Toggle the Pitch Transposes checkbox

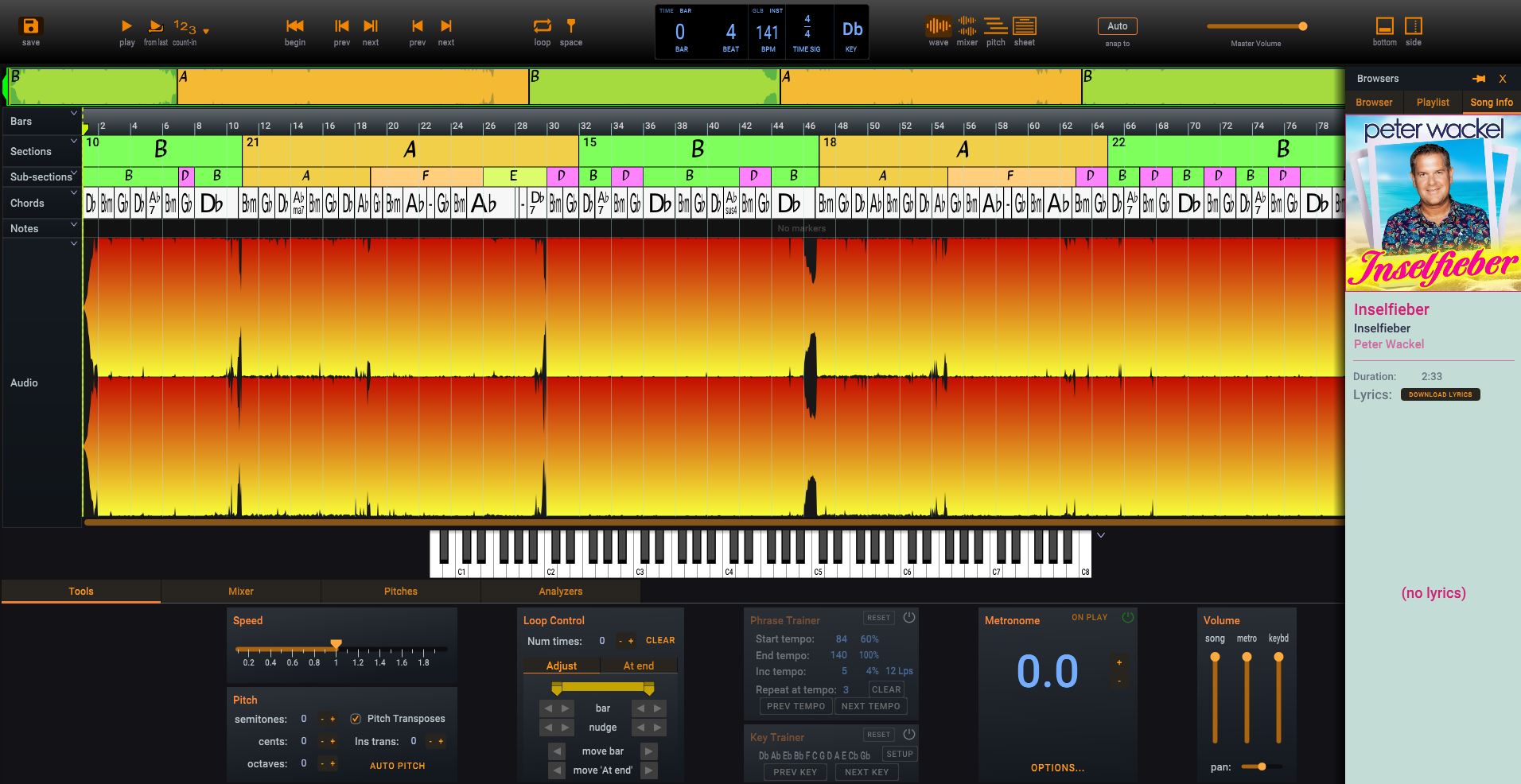(x=356, y=719)
